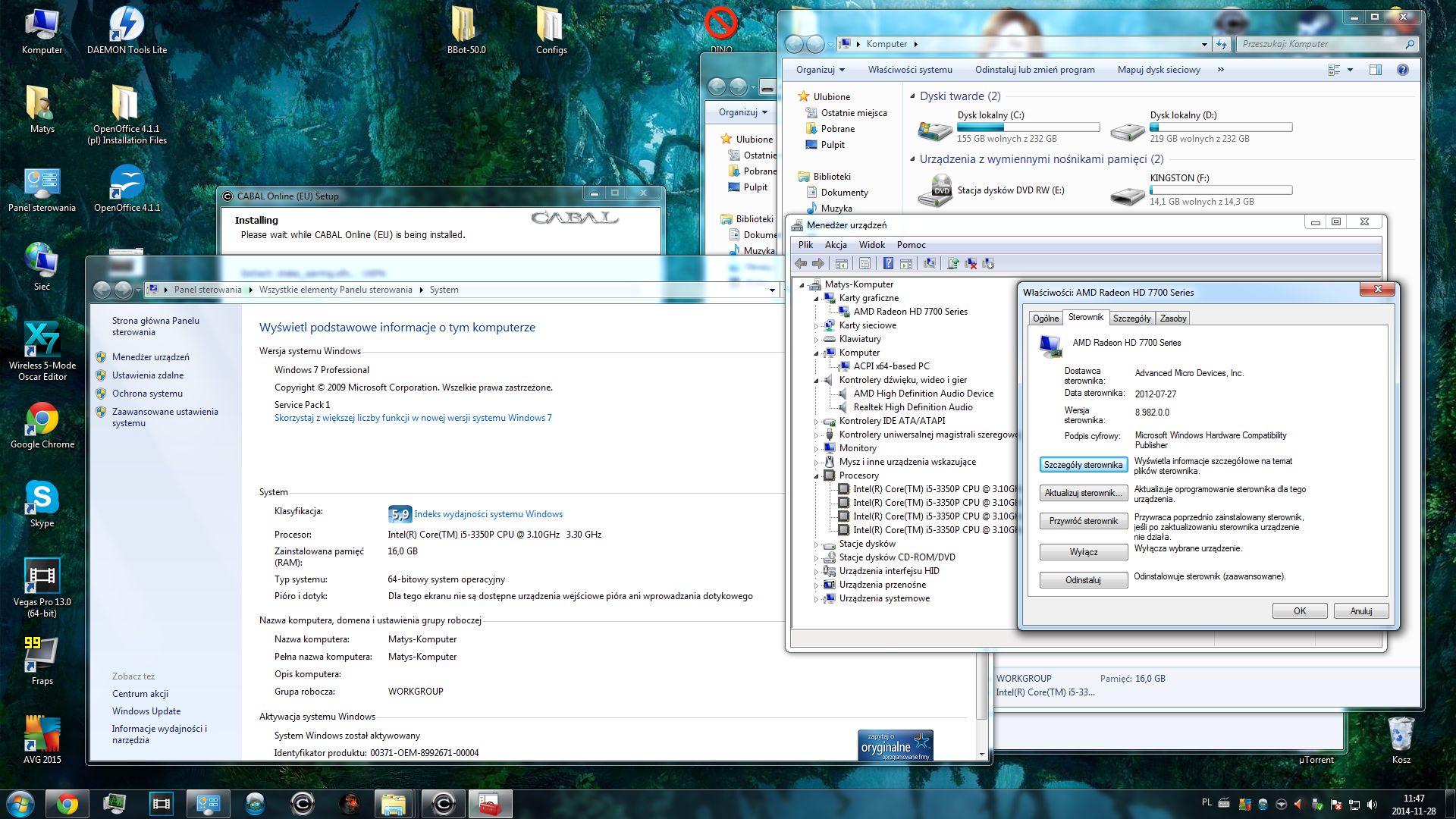The height and width of the screenshot is (819, 1456).
Task: Click the Odinstaluj button in driver properties
Action: point(1083,580)
